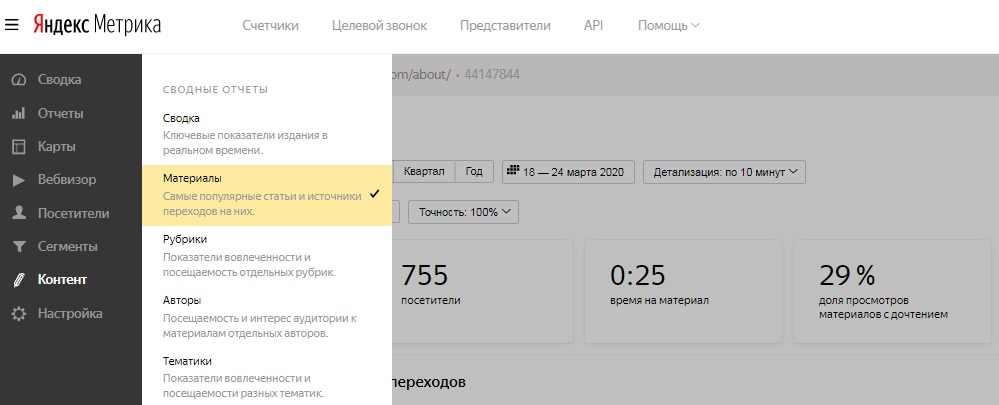Open Представители in the top navigation
The width and height of the screenshot is (999, 405).
click(505, 25)
